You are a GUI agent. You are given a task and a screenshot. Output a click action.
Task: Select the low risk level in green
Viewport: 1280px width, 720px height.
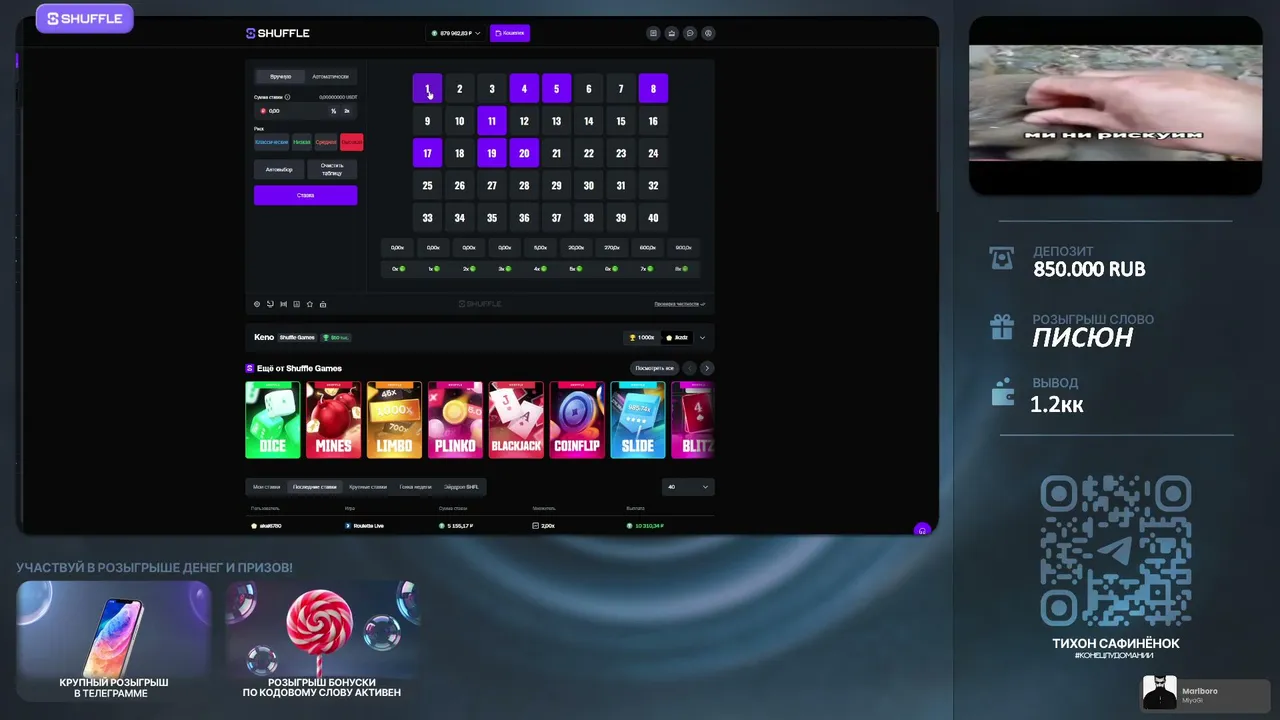(301, 142)
